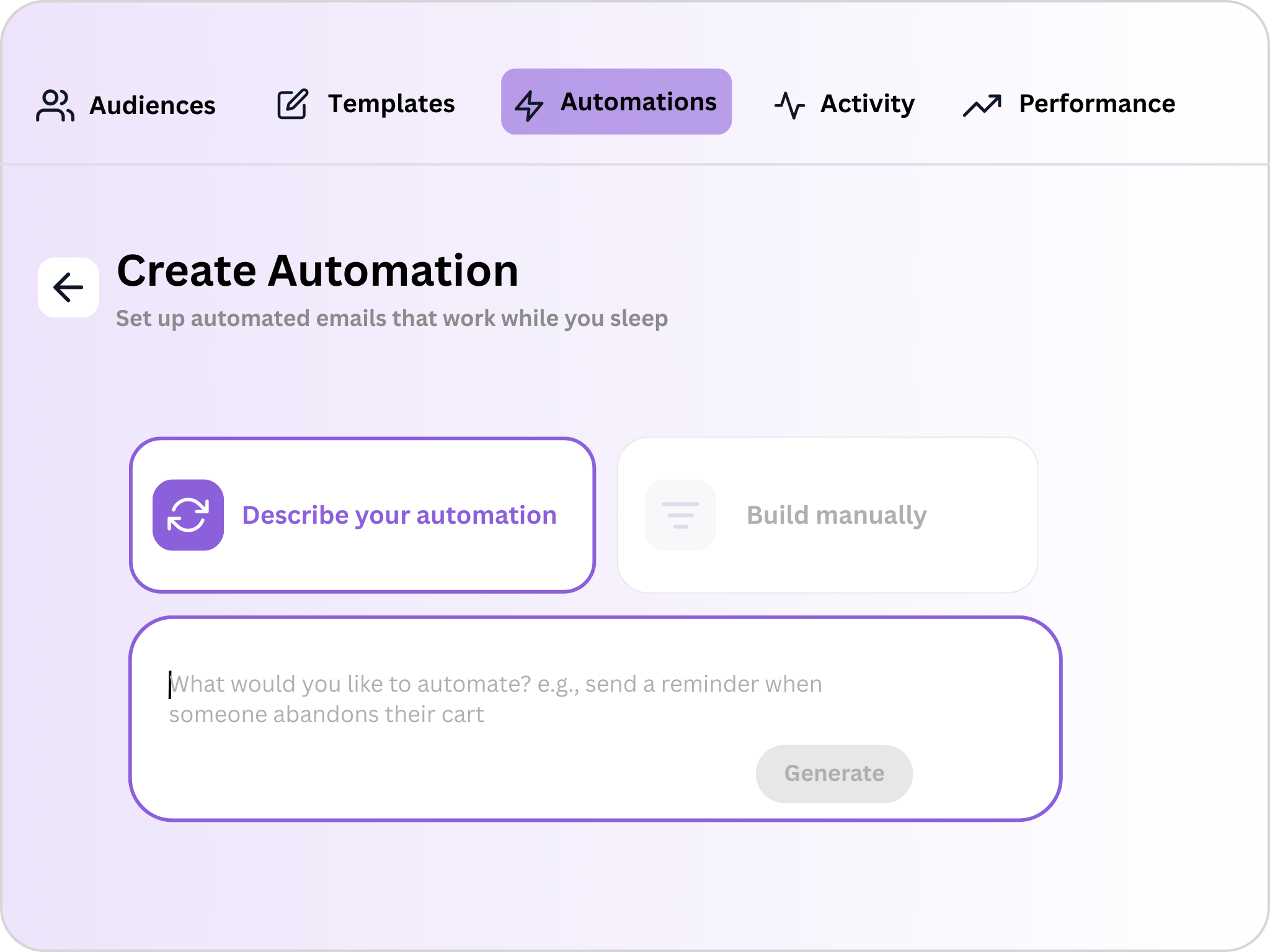1270x952 pixels.
Task: Switch to the Performance tab
Action: [1096, 104]
